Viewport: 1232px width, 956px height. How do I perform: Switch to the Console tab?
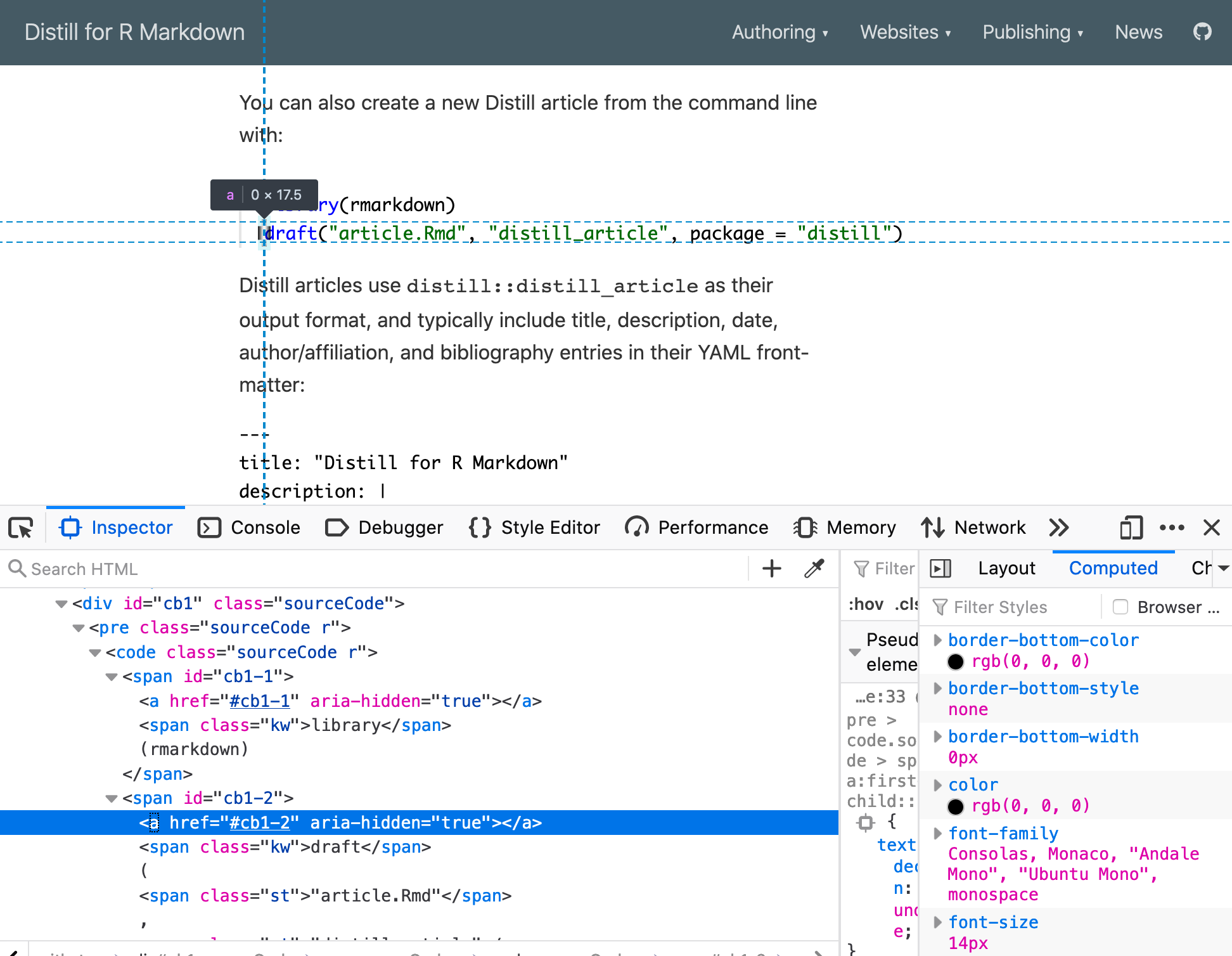click(x=248, y=527)
